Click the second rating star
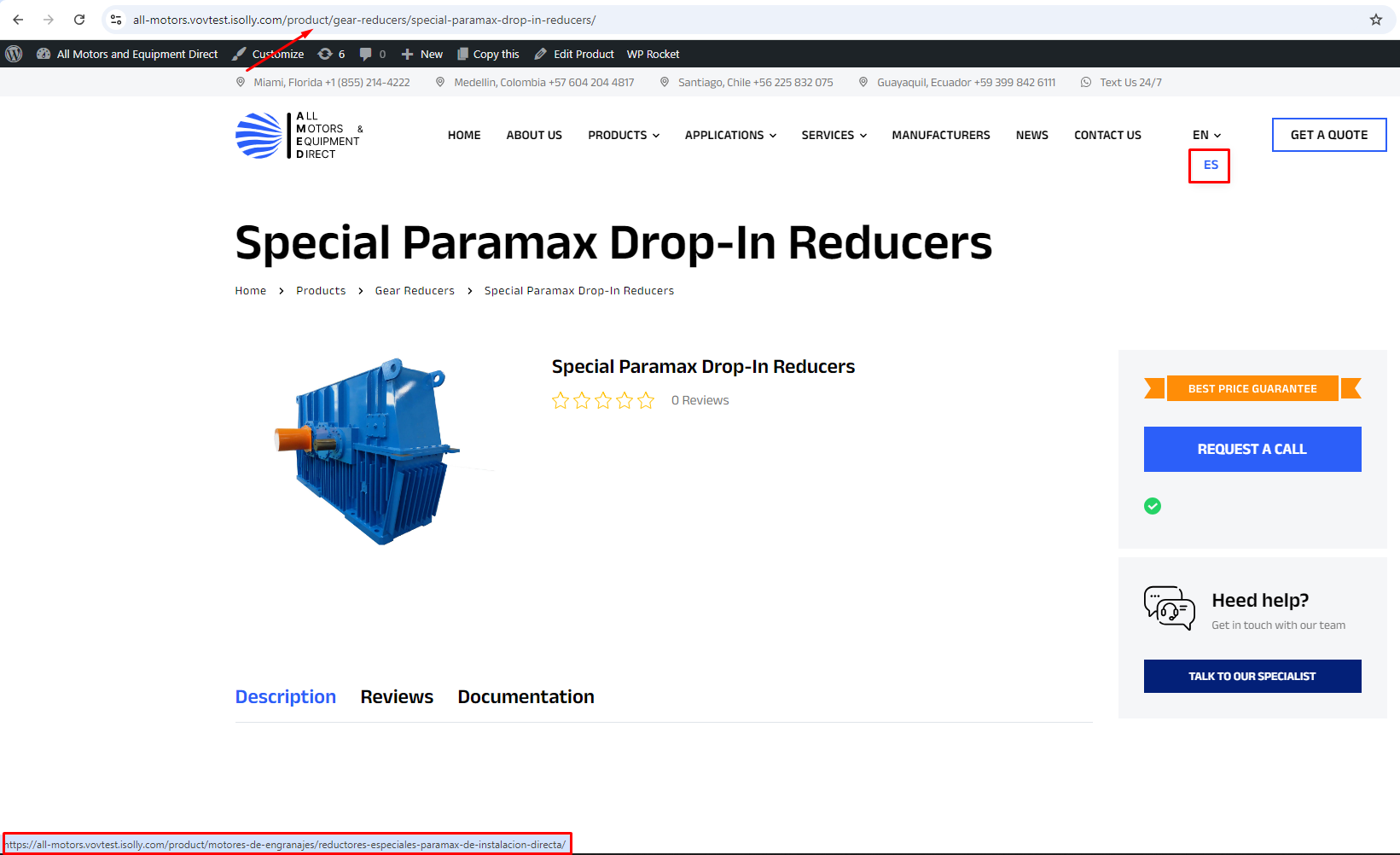Screen dimensions: 1400x855 coord(582,400)
